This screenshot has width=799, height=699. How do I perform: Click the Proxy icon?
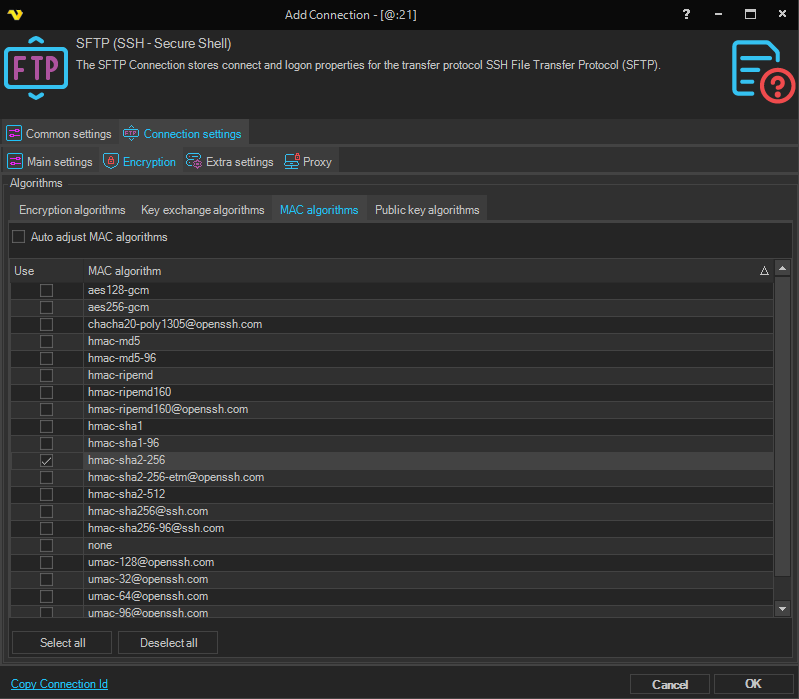(x=292, y=162)
